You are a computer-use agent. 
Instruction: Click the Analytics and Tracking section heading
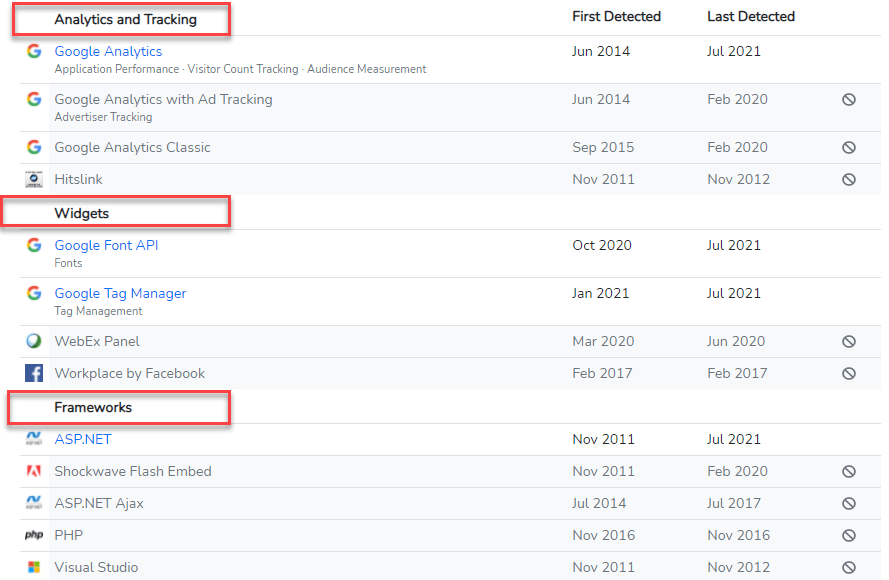click(x=125, y=19)
